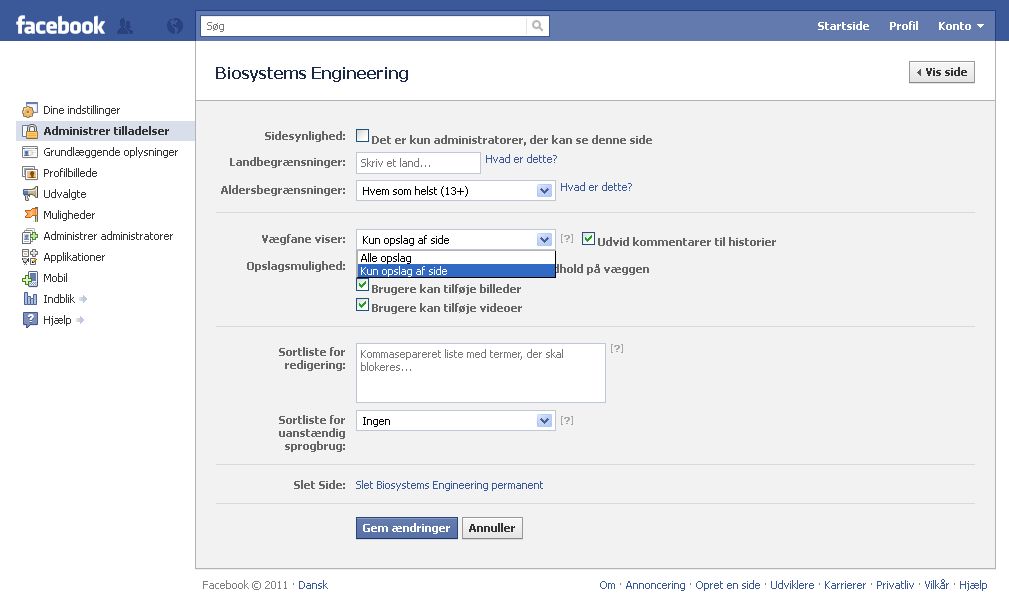Screen dimensions: 1009x610
Task: Click Administrer administratorer icon
Action: (30, 236)
